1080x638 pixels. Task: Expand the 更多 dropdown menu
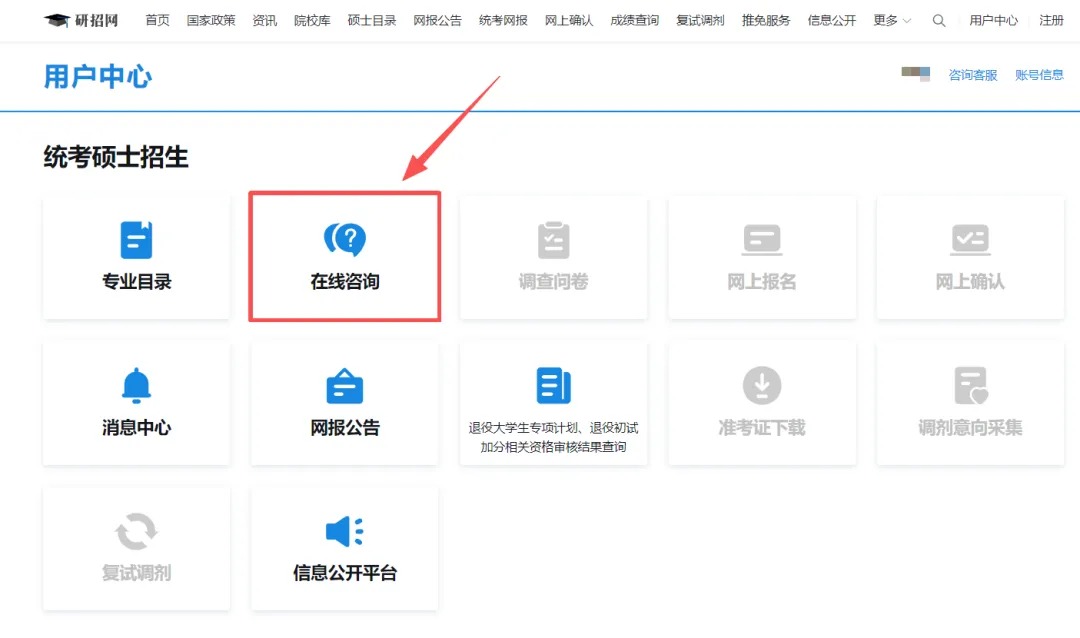[x=890, y=20]
